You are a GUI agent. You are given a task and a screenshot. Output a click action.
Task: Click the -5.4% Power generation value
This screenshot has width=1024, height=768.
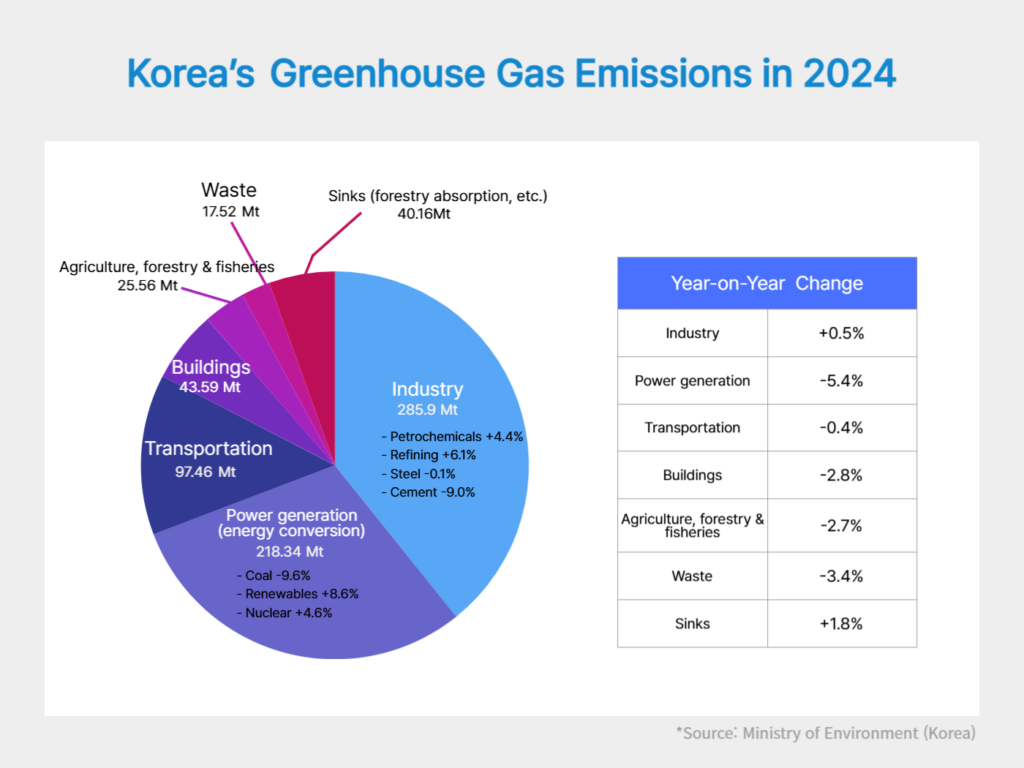click(x=840, y=381)
